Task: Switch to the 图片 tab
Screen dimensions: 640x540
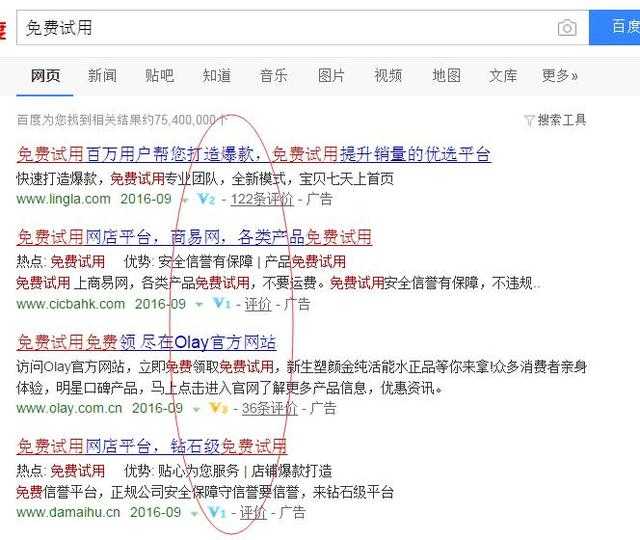Action: (331, 76)
